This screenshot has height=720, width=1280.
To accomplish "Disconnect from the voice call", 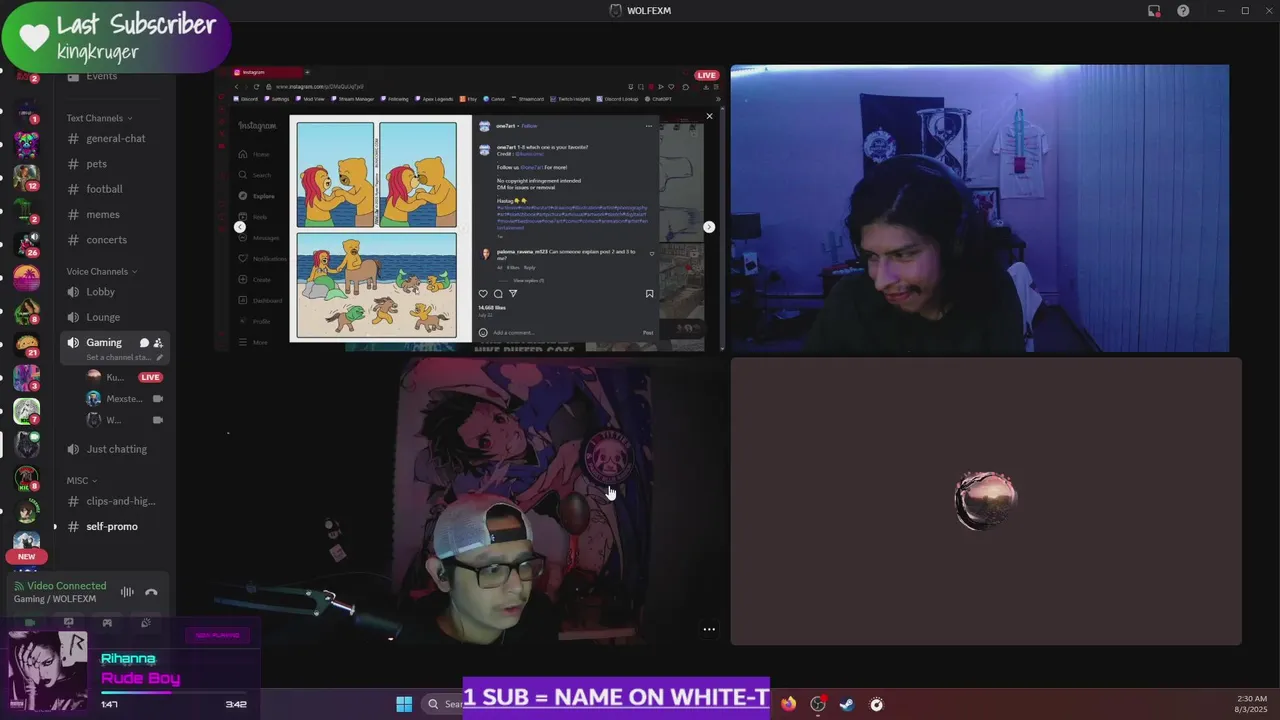I will [151, 592].
